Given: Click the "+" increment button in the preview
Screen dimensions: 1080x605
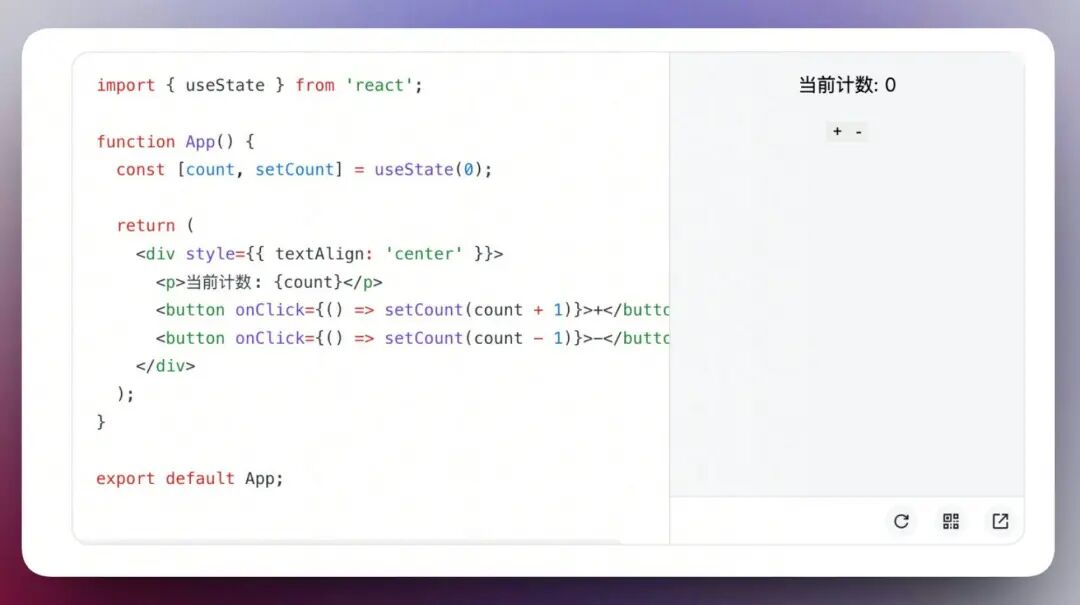Looking at the screenshot, I should pos(837,131).
